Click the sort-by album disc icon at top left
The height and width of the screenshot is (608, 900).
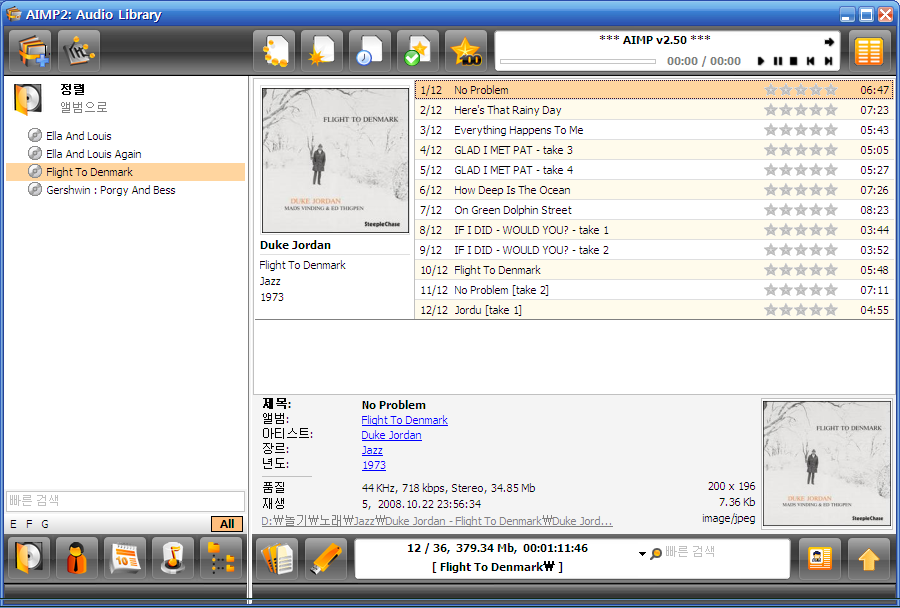pos(28,99)
